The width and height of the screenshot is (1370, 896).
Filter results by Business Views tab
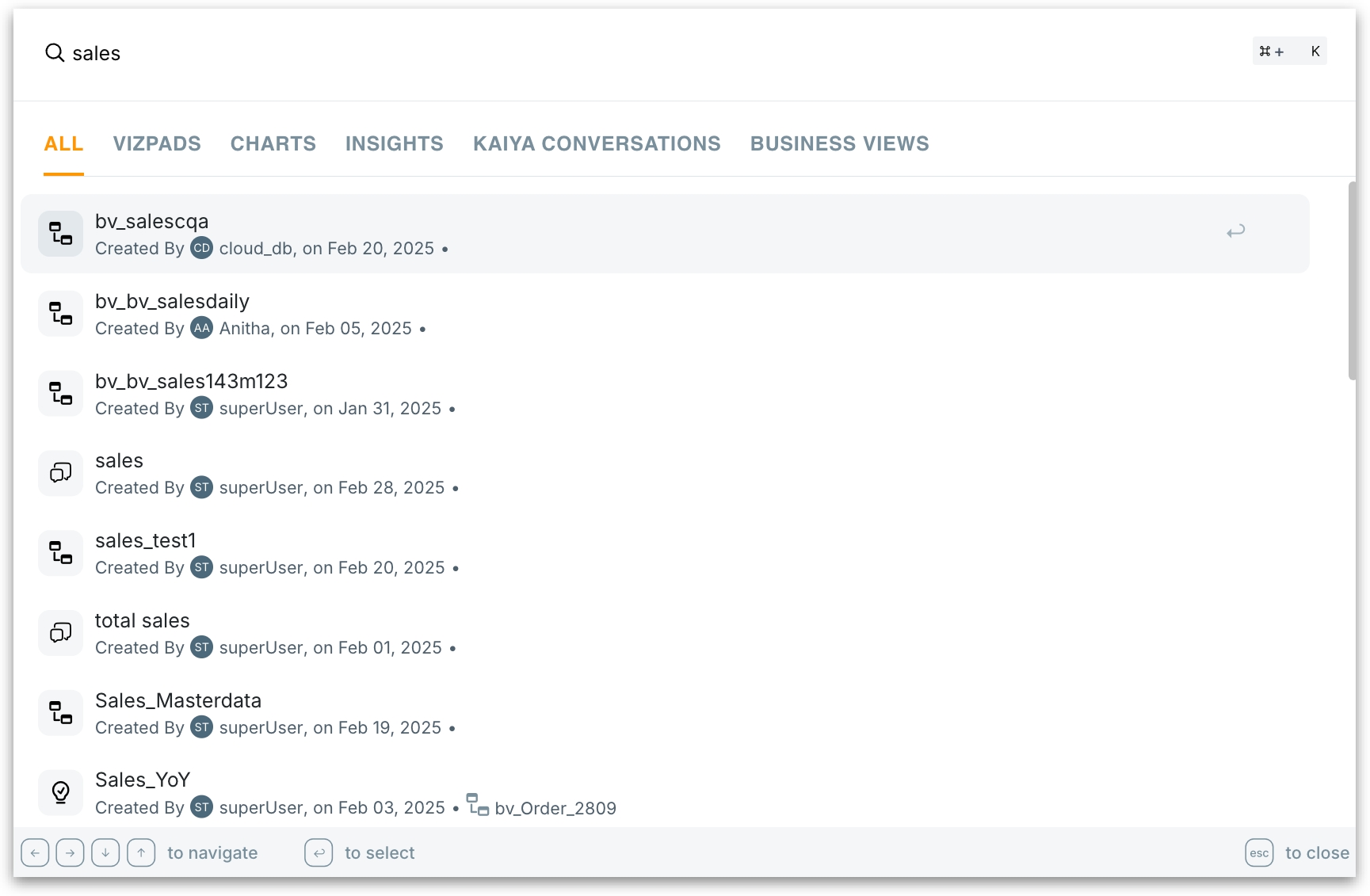[x=839, y=143]
